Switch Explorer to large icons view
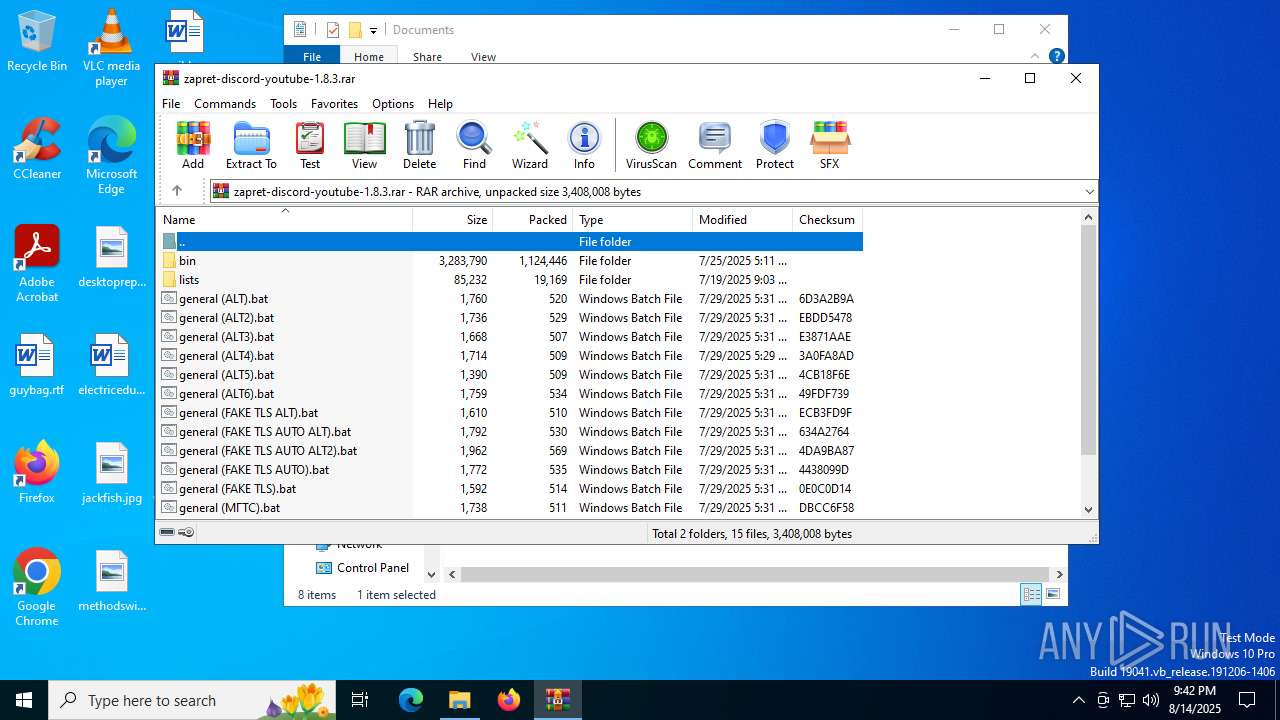 [1052, 595]
